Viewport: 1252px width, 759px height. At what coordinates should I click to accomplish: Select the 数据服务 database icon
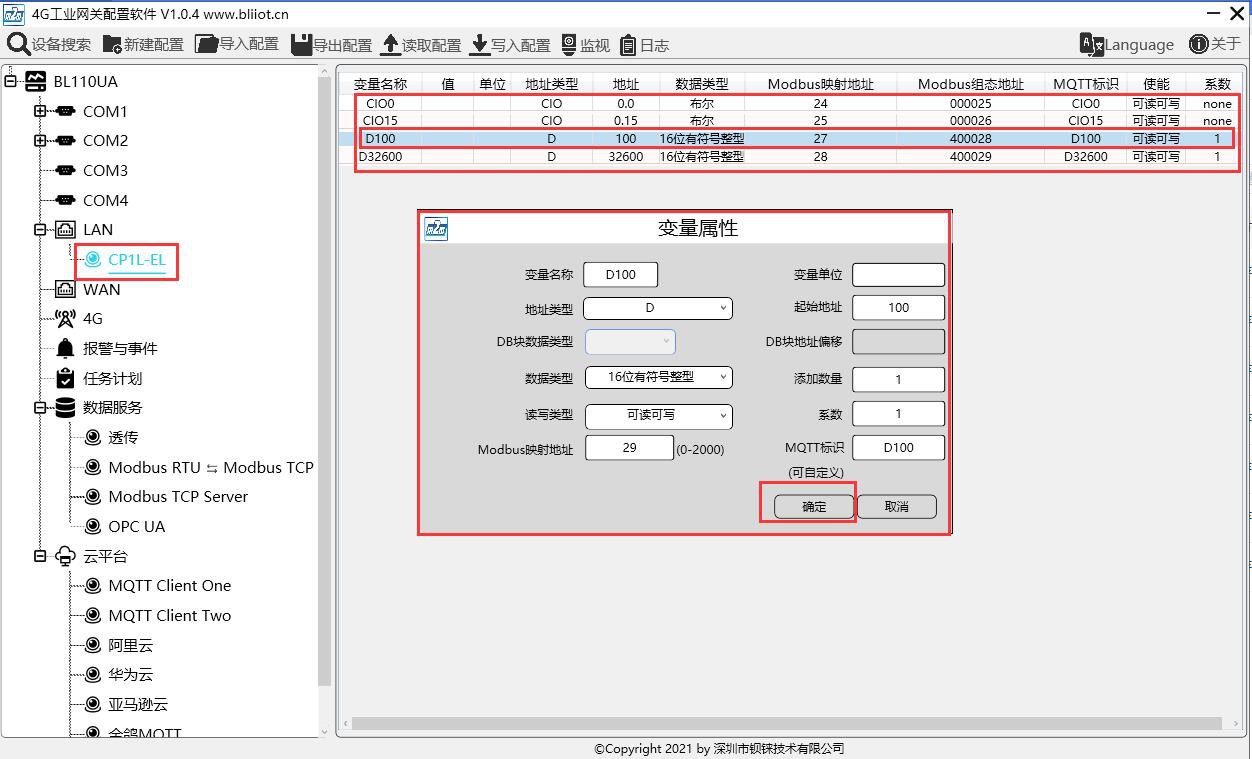point(65,408)
